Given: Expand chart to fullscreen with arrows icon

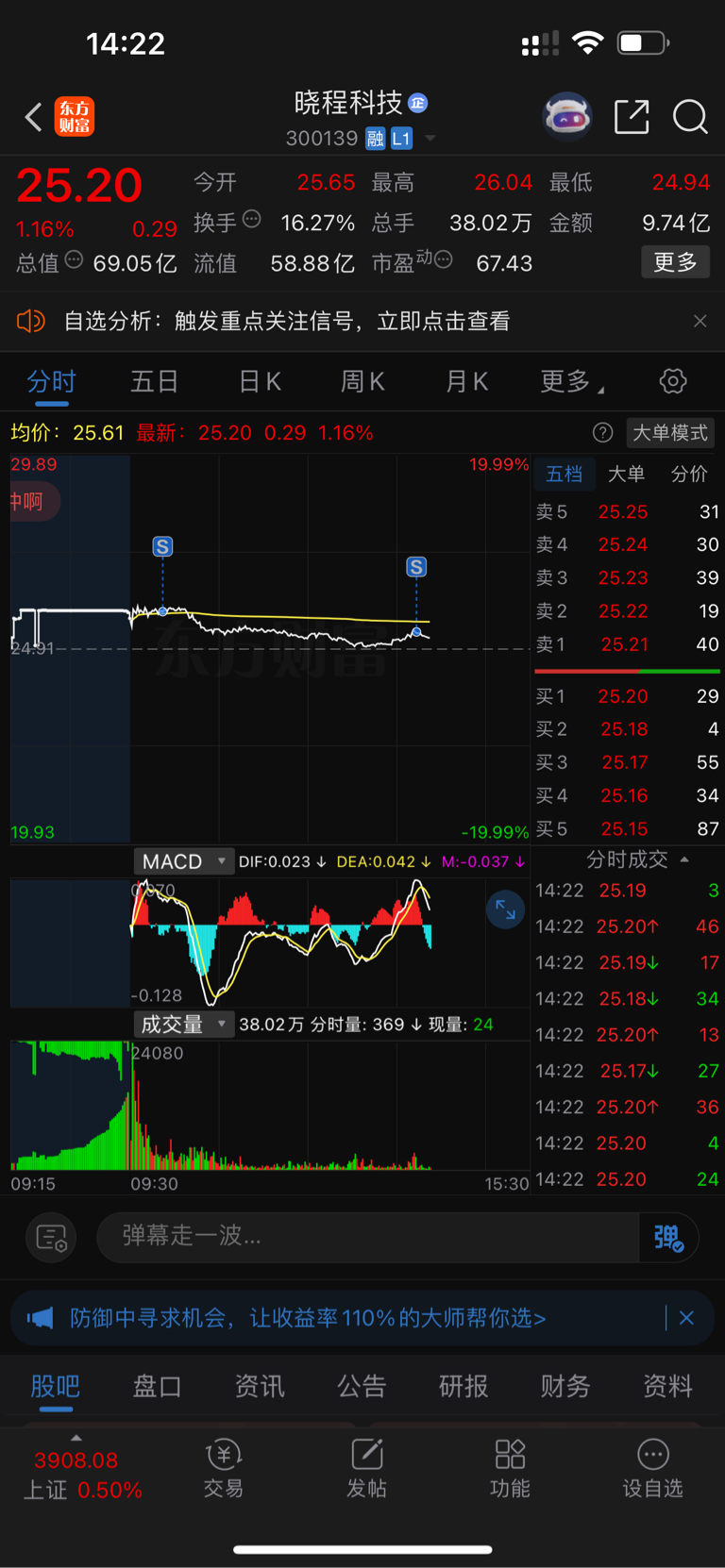Looking at the screenshot, I should tap(505, 909).
